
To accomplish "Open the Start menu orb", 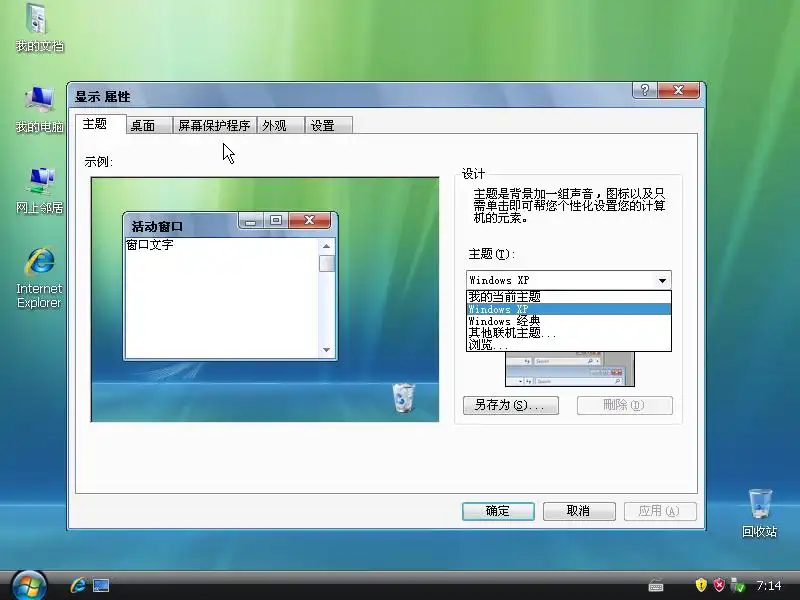I will point(29,586).
